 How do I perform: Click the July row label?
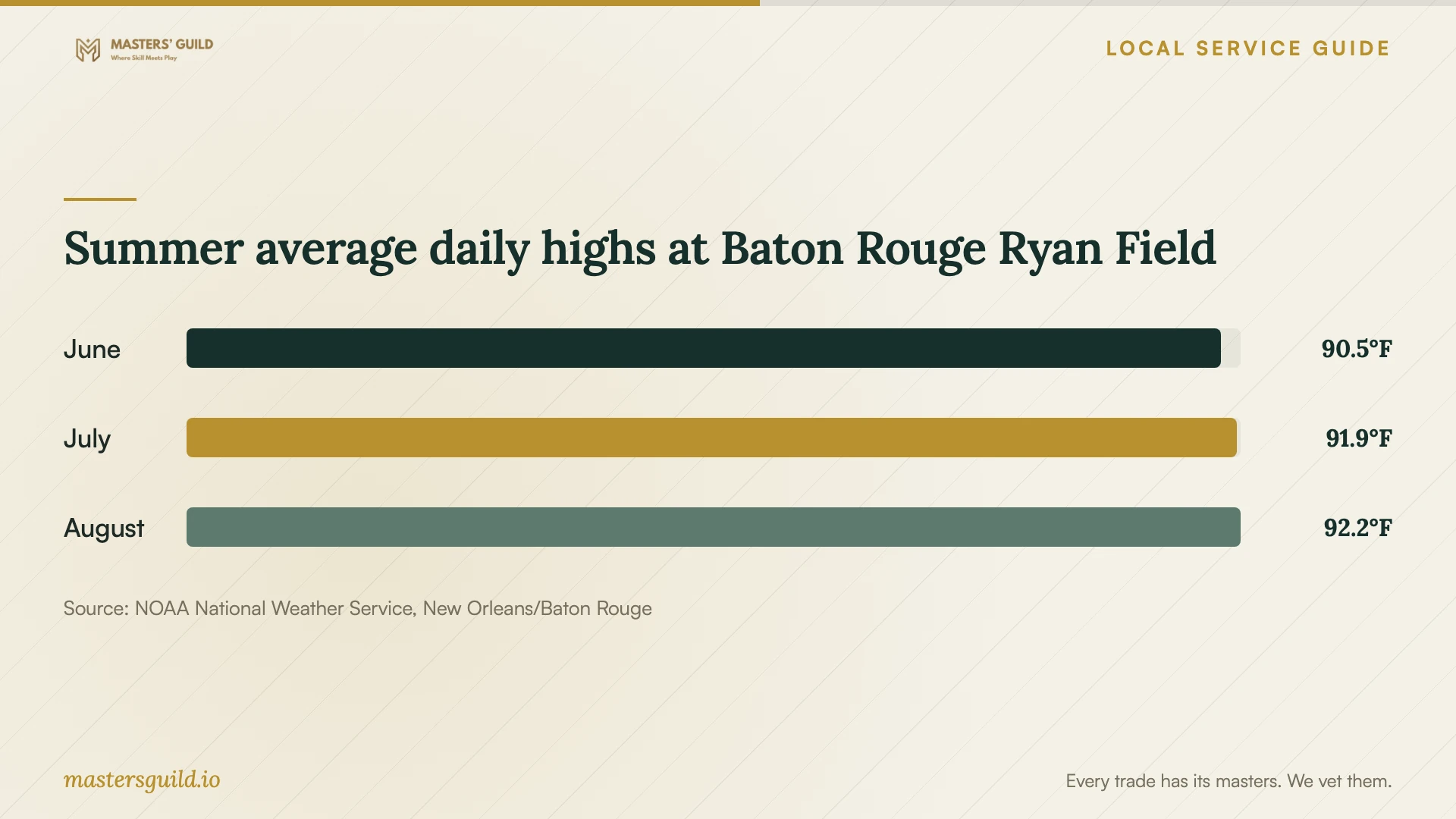[x=87, y=438]
